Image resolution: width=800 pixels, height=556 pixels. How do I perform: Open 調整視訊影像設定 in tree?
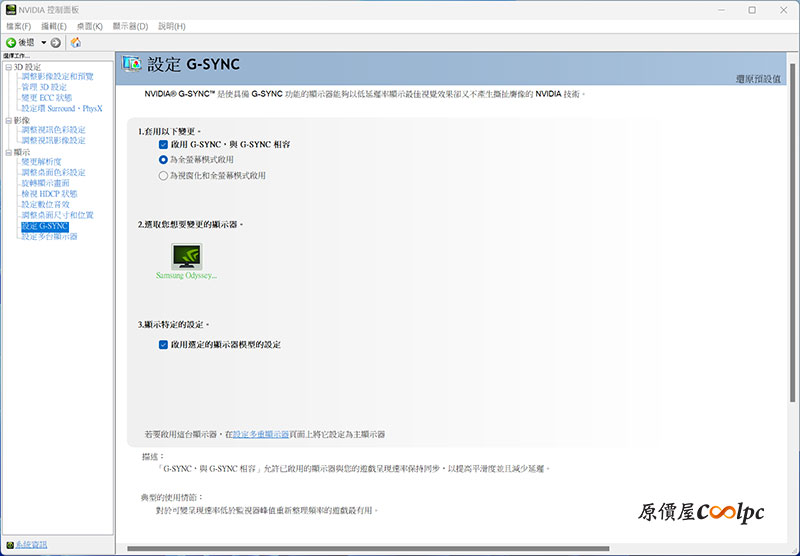coord(53,140)
